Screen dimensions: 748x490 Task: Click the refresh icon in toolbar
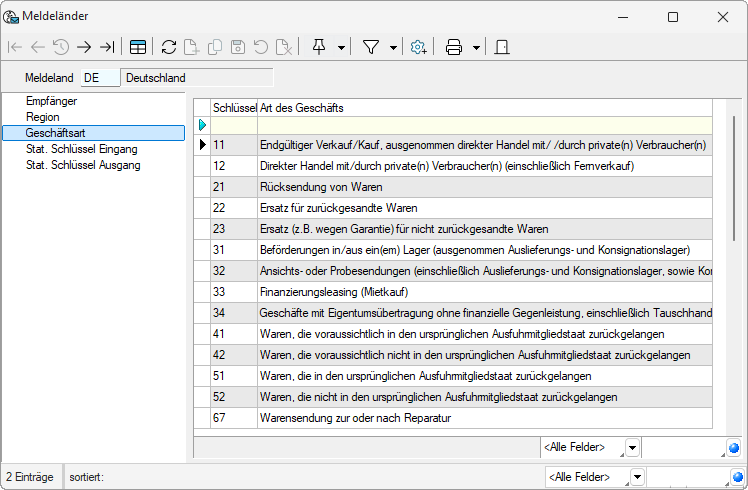coord(168,47)
